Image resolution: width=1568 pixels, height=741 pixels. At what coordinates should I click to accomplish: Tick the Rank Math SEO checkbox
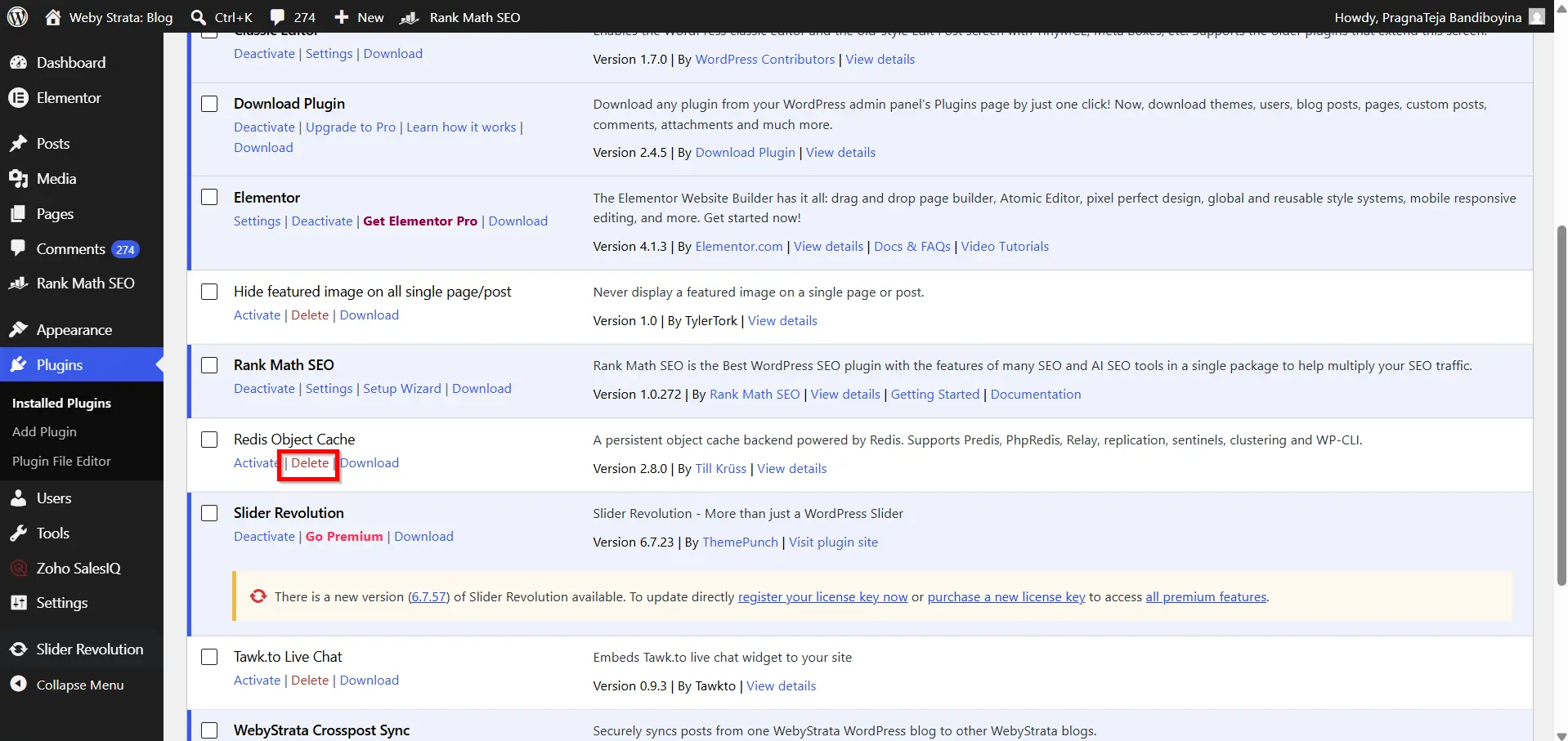pos(209,365)
